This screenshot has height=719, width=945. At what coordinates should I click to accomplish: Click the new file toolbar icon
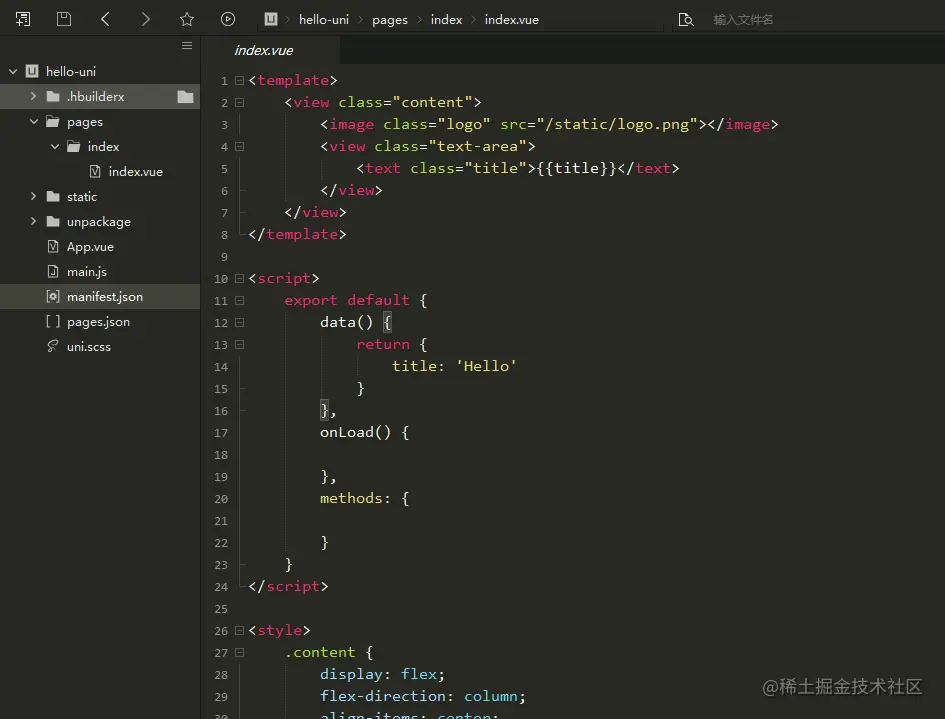23,19
